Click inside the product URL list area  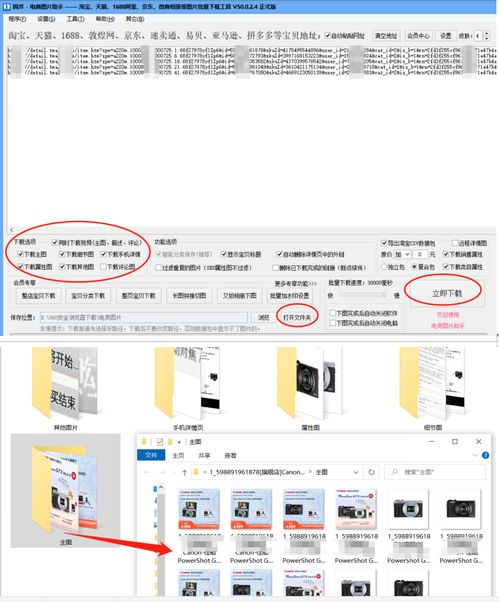251,134
